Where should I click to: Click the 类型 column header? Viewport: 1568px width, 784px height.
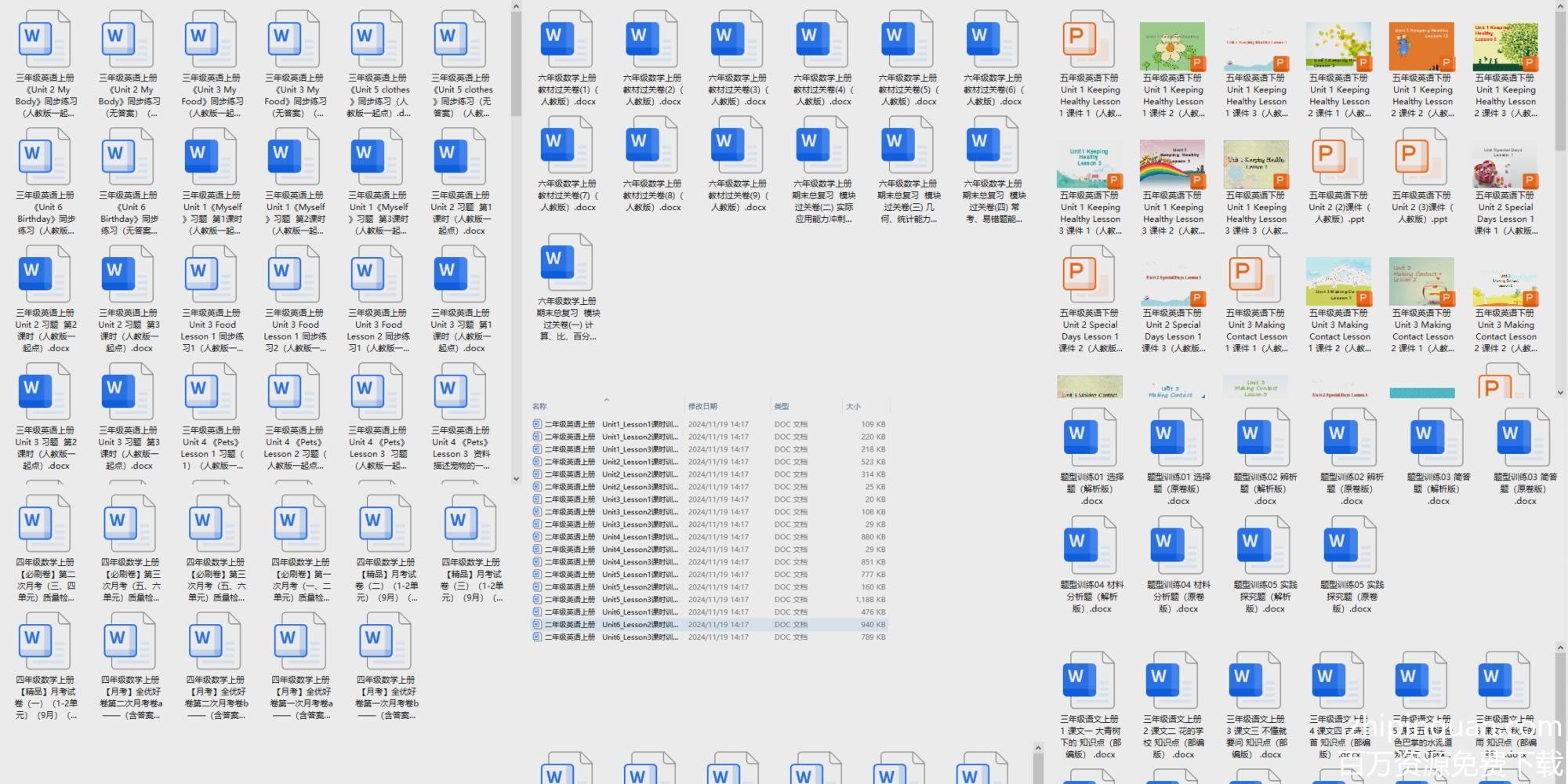(x=782, y=406)
